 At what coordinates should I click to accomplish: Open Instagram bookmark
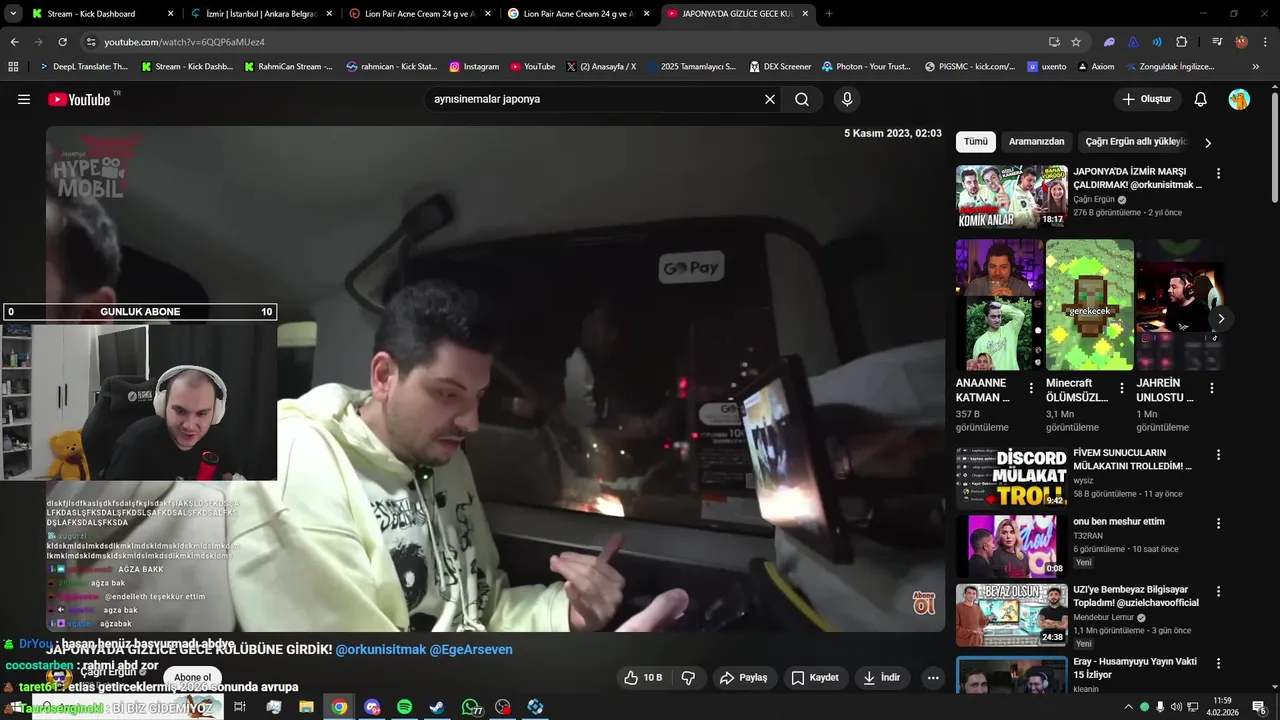474,67
